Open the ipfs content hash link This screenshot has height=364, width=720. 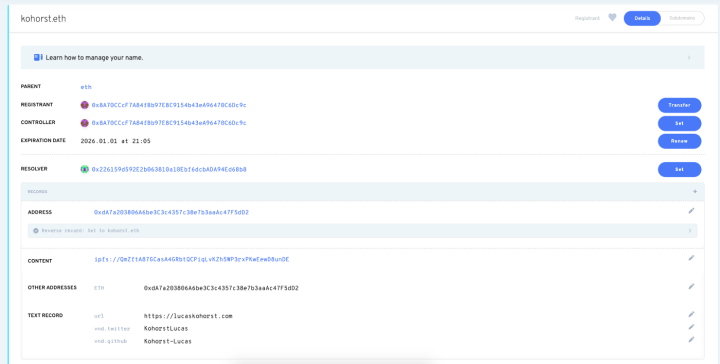point(191,259)
